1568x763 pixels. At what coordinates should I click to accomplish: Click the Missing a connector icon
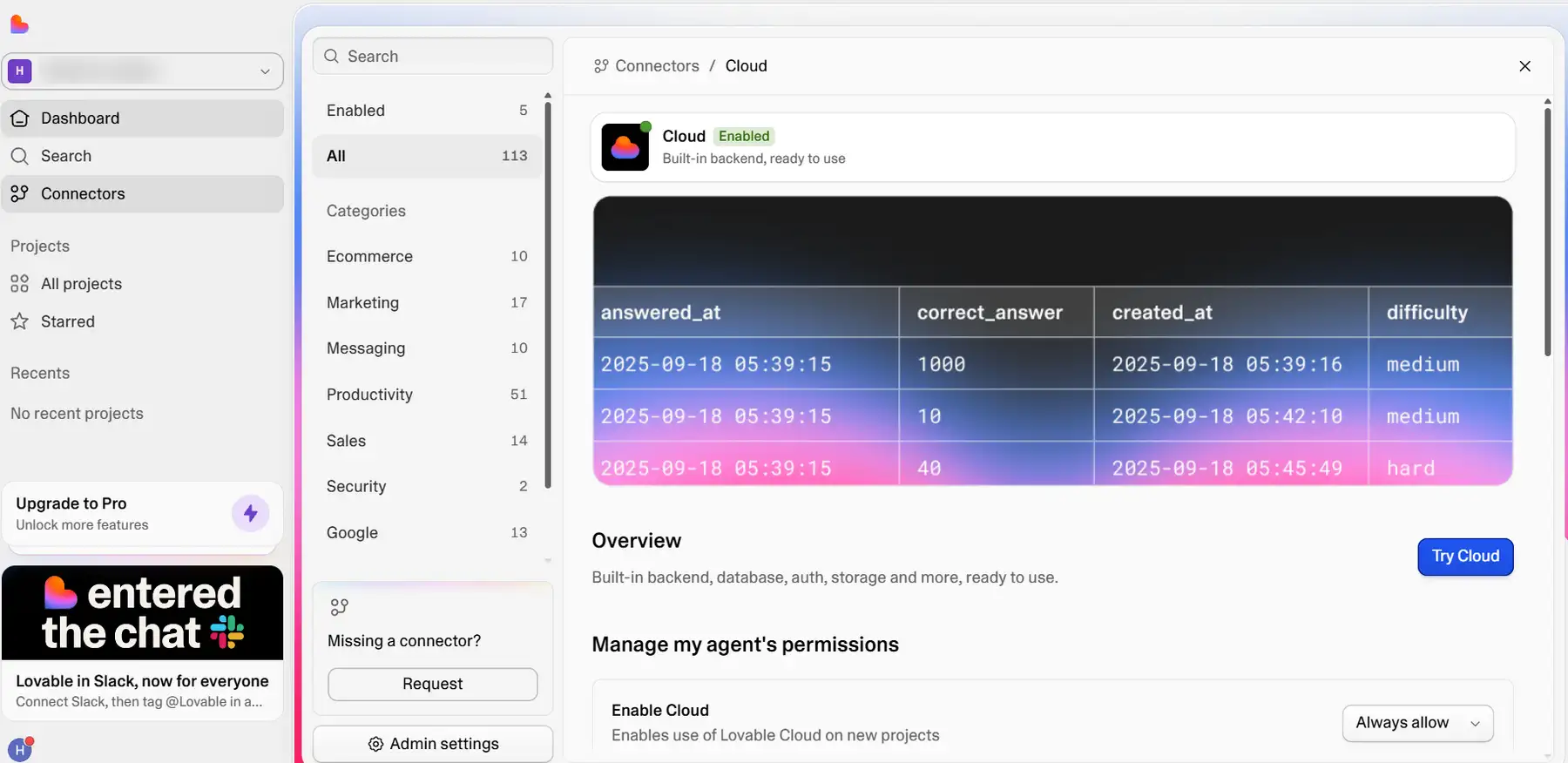click(x=340, y=607)
